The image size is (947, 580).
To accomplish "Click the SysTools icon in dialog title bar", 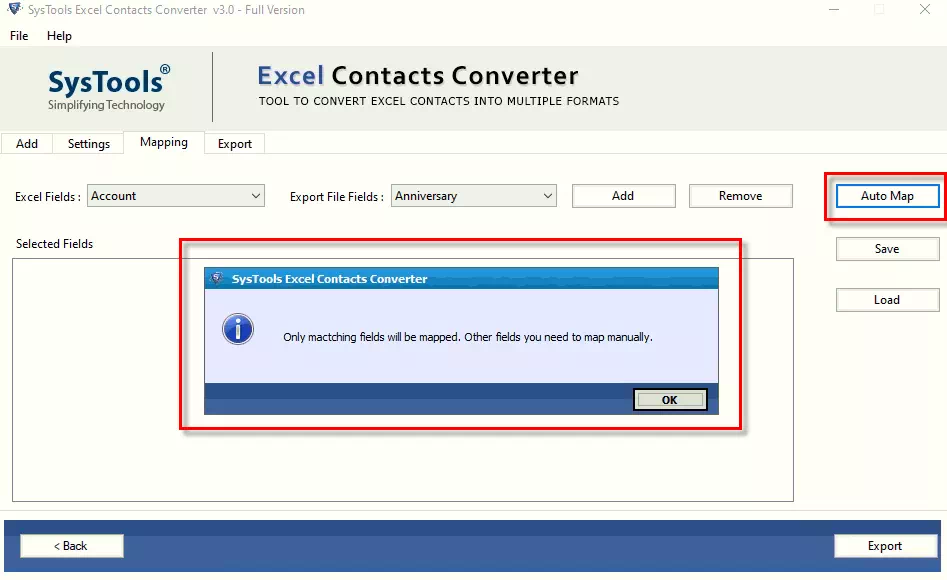I will (217, 279).
